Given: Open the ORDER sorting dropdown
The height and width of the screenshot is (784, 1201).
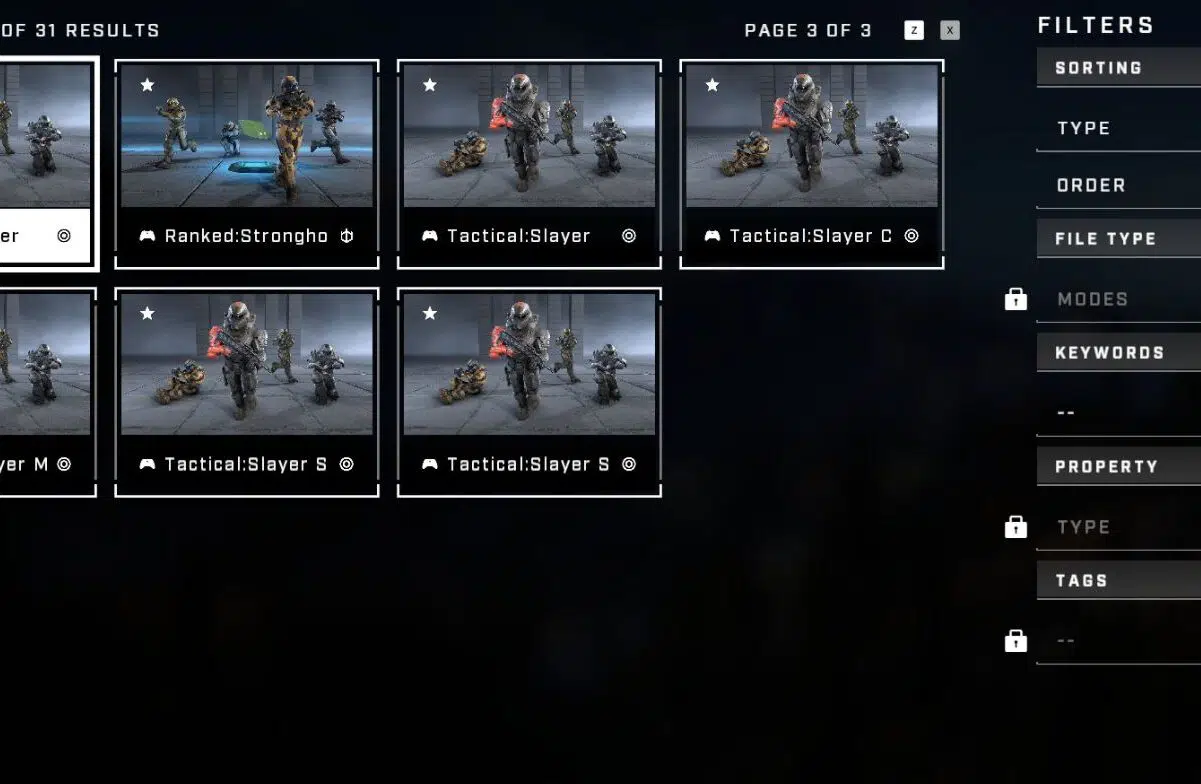Looking at the screenshot, I should point(1119,186).
